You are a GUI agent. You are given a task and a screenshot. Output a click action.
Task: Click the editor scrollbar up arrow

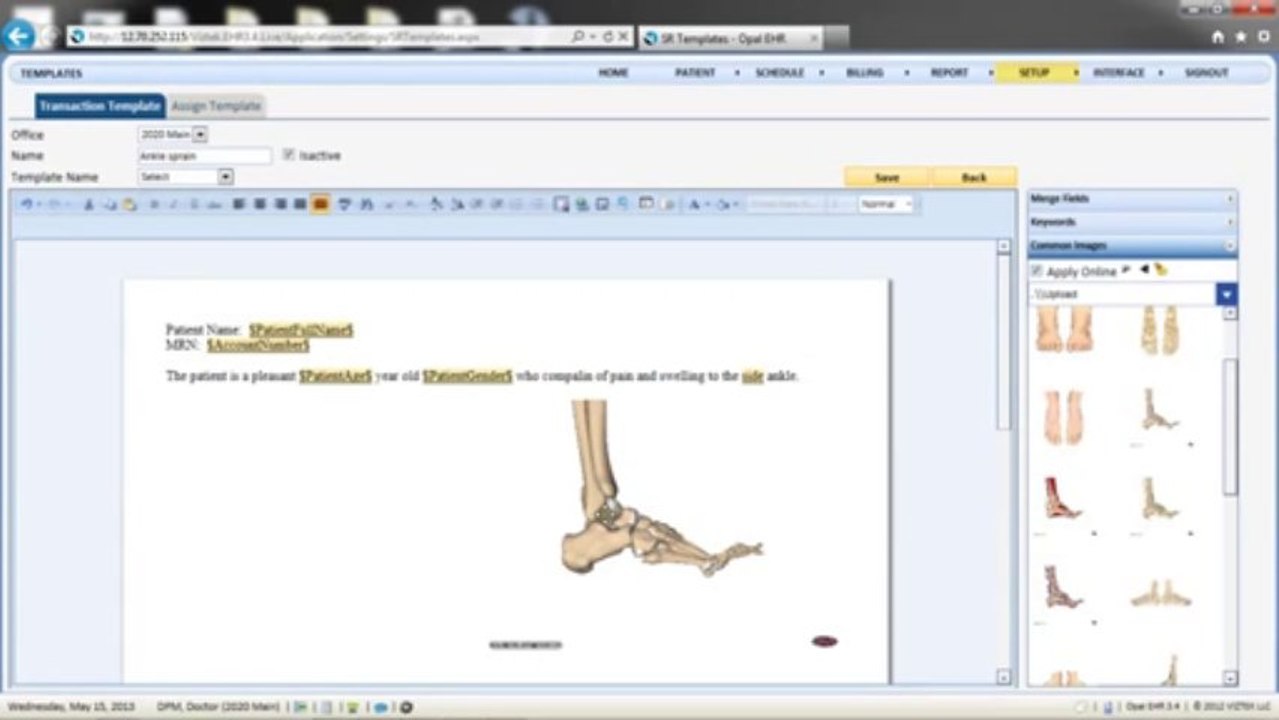coord(1004,247)
